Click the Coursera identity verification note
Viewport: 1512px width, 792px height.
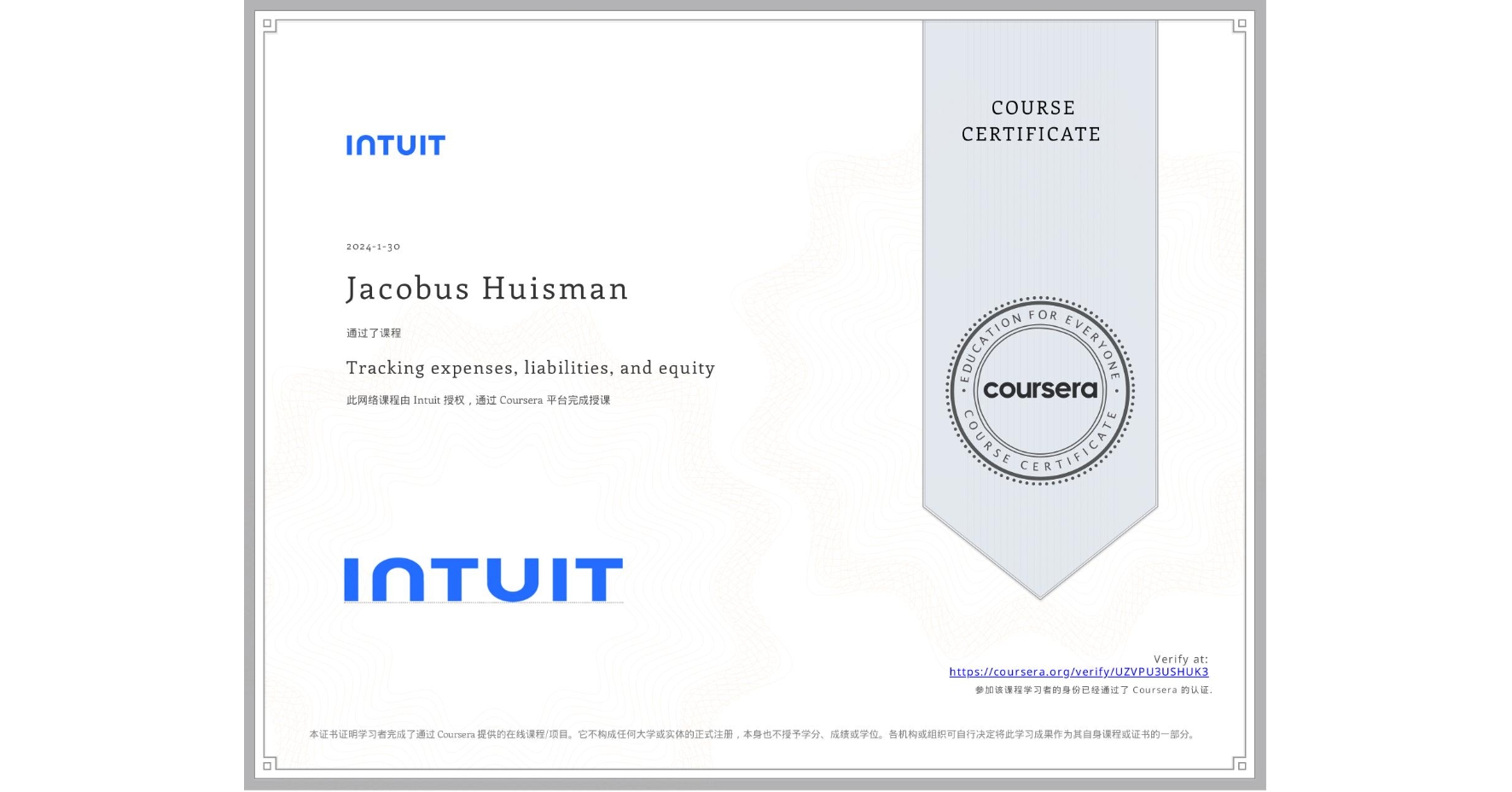pos(1093,690)
